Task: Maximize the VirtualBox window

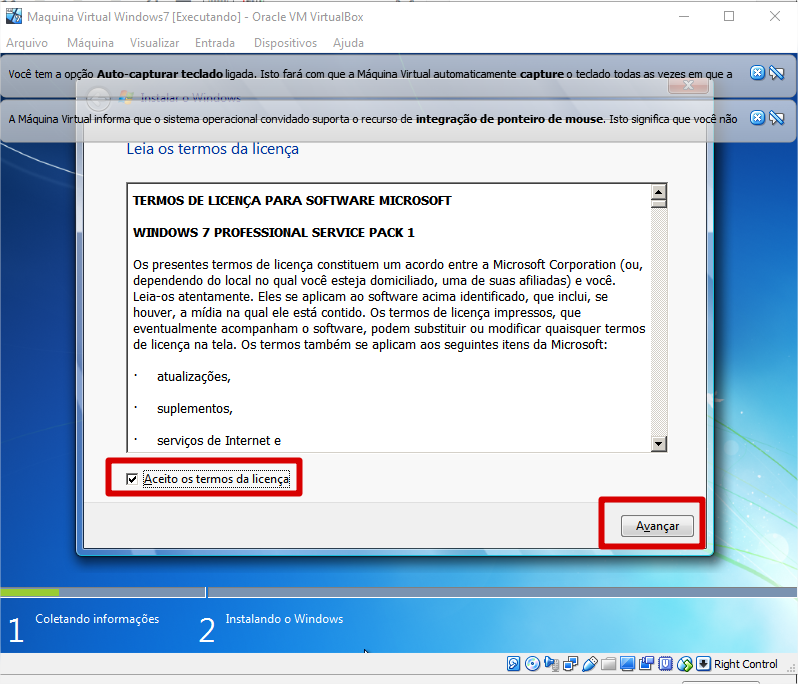Action: (x=729, y=16)
